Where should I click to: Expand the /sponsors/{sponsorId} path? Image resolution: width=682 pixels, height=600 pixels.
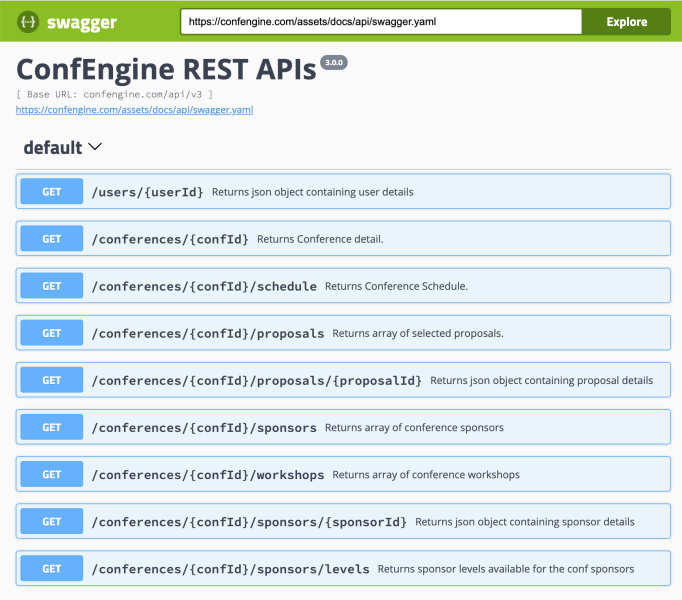pyautogui.click(x=249, y=522)
